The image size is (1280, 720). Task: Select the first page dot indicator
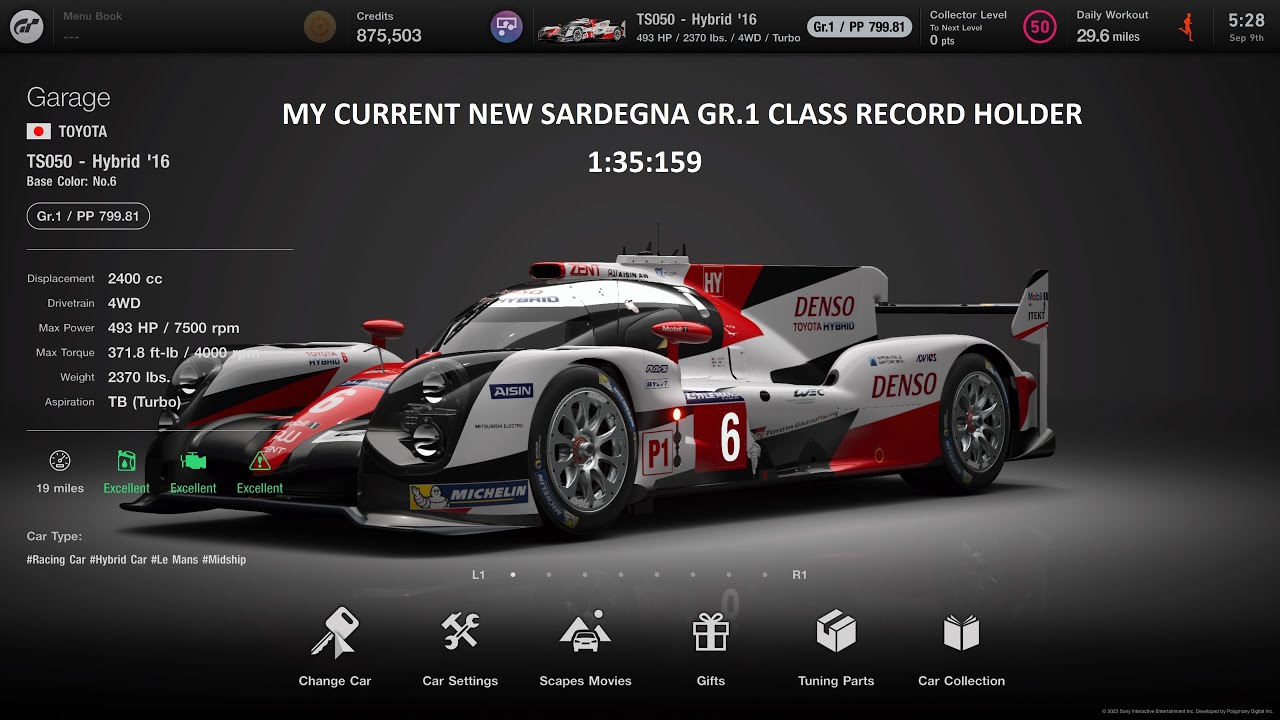(x=513, y=575)
